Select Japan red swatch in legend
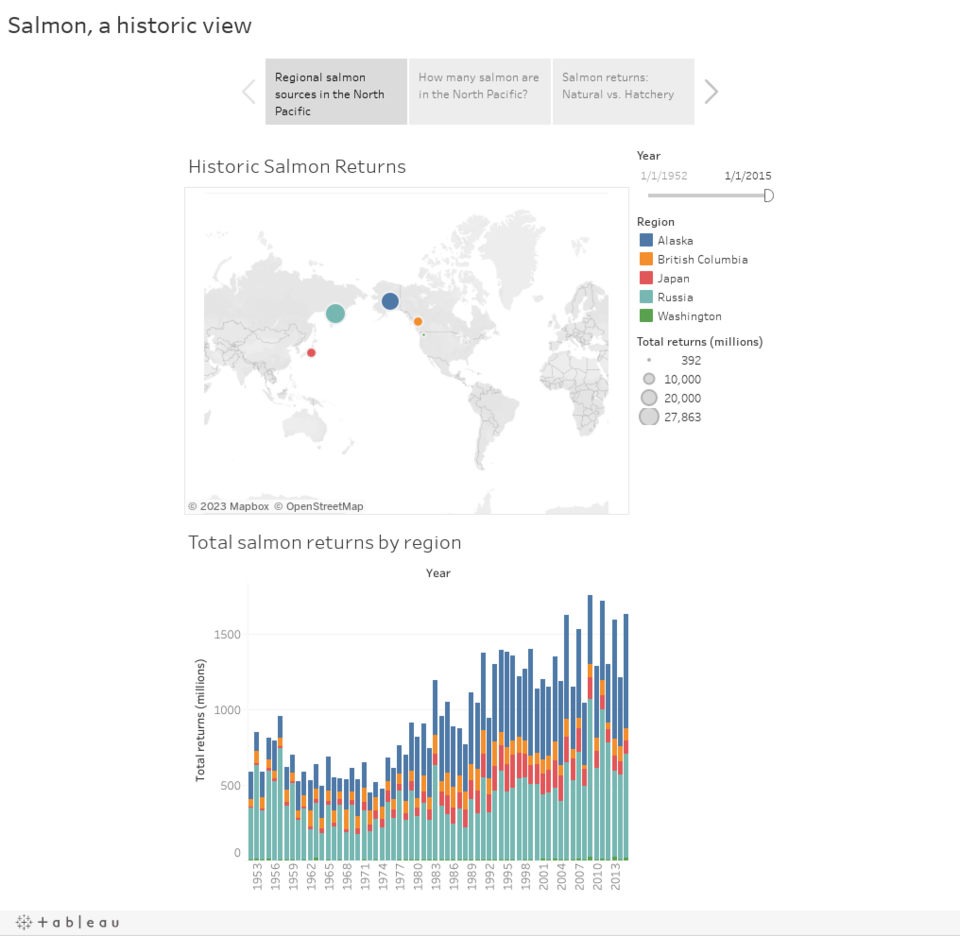The width and height of the screenshot is (960, 936). (646, 278)
